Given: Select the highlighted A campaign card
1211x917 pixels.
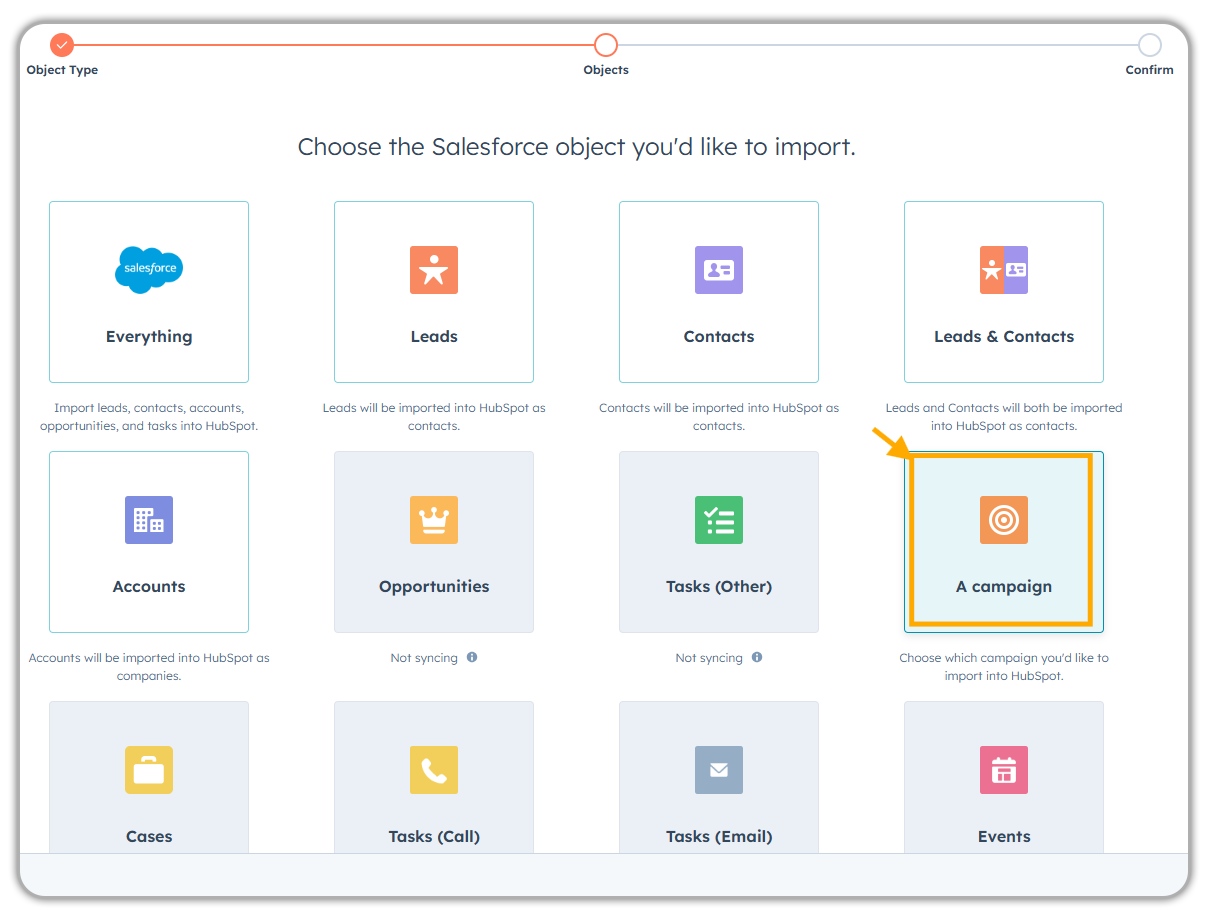Looking at the screenshot, I should 1003,542.
